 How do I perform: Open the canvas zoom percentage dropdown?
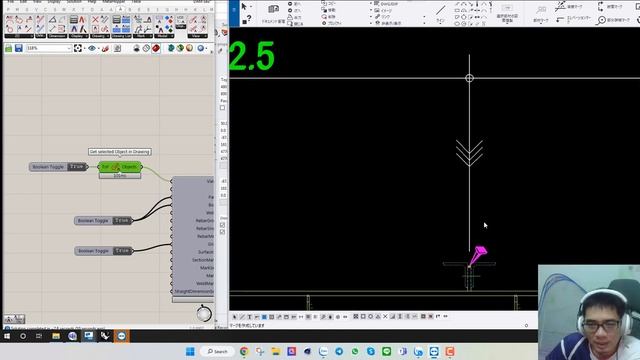pyautogui.click(x=49, y=48)
